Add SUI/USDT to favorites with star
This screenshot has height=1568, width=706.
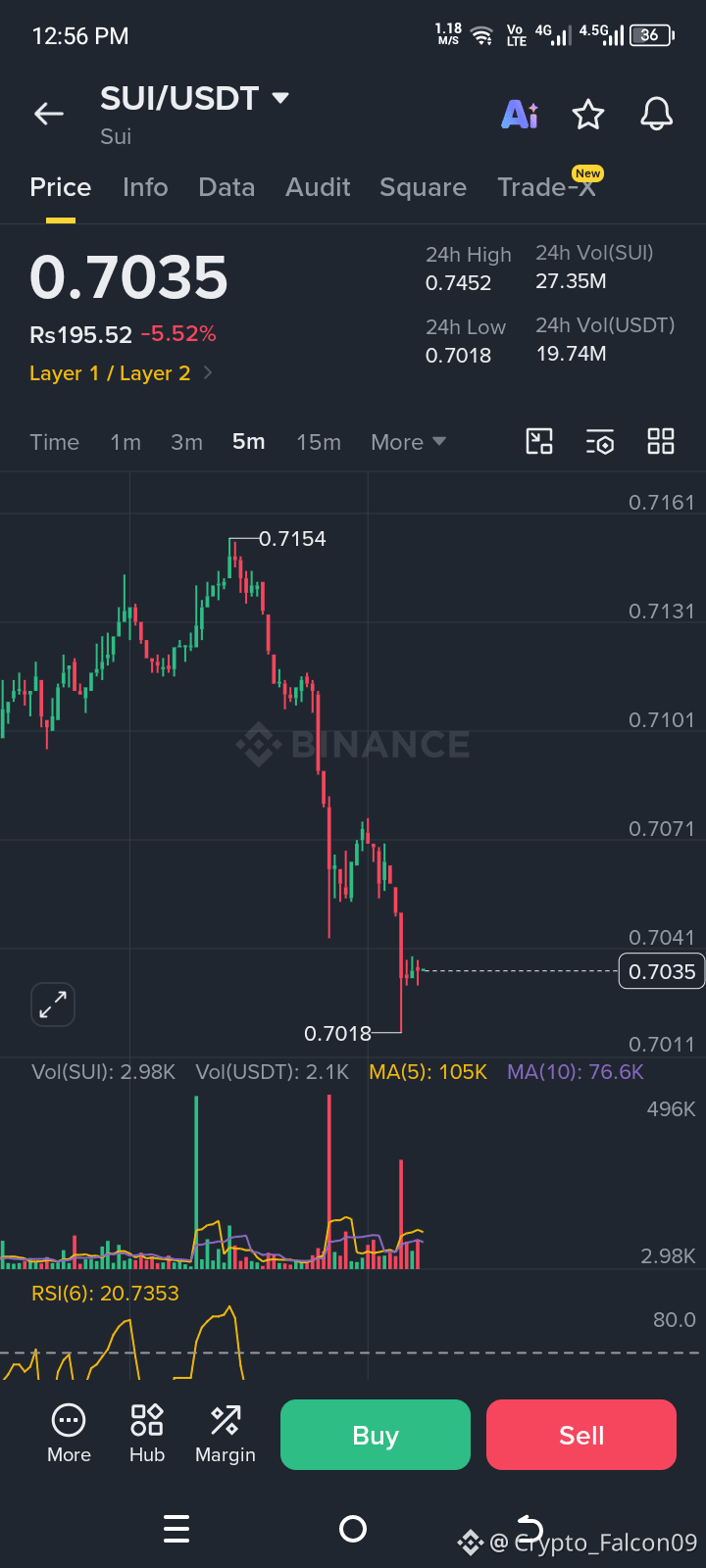point(588,115)
